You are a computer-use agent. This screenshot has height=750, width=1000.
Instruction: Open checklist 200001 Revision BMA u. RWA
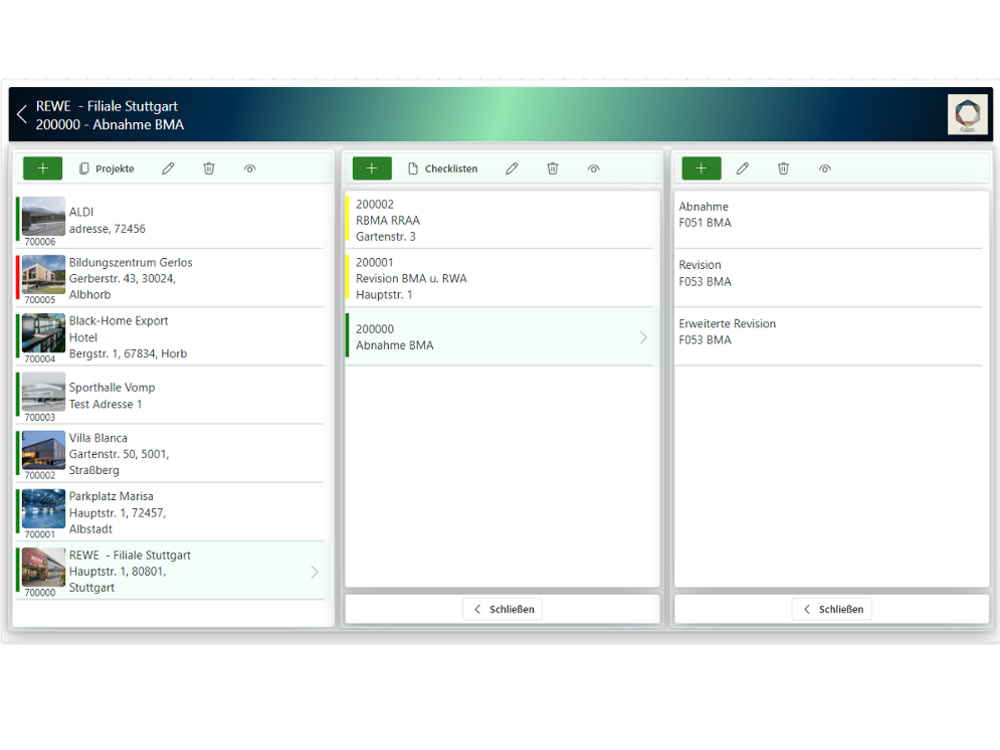coord(499,278)
